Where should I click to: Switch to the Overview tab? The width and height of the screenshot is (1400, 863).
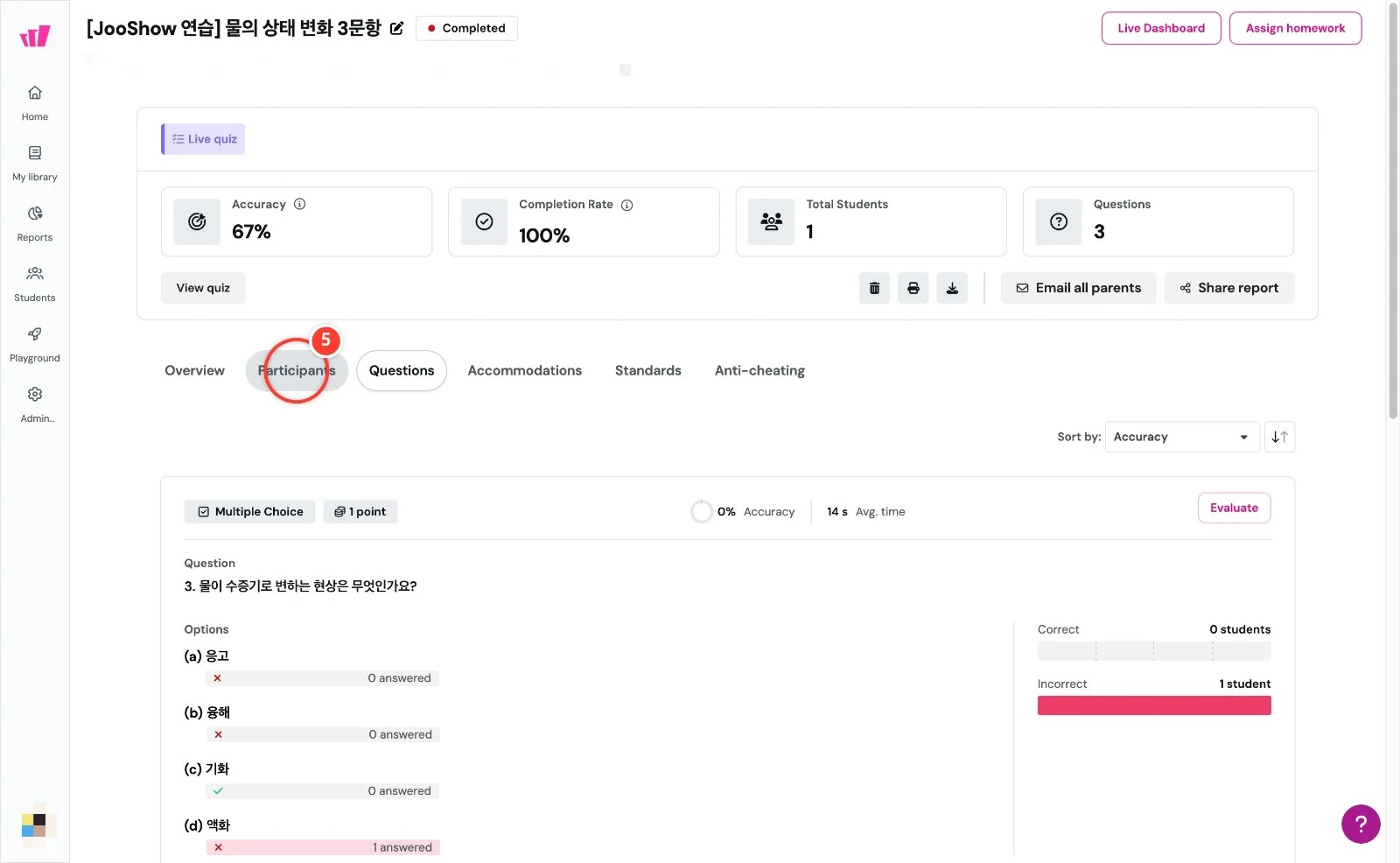click(194, 370)
